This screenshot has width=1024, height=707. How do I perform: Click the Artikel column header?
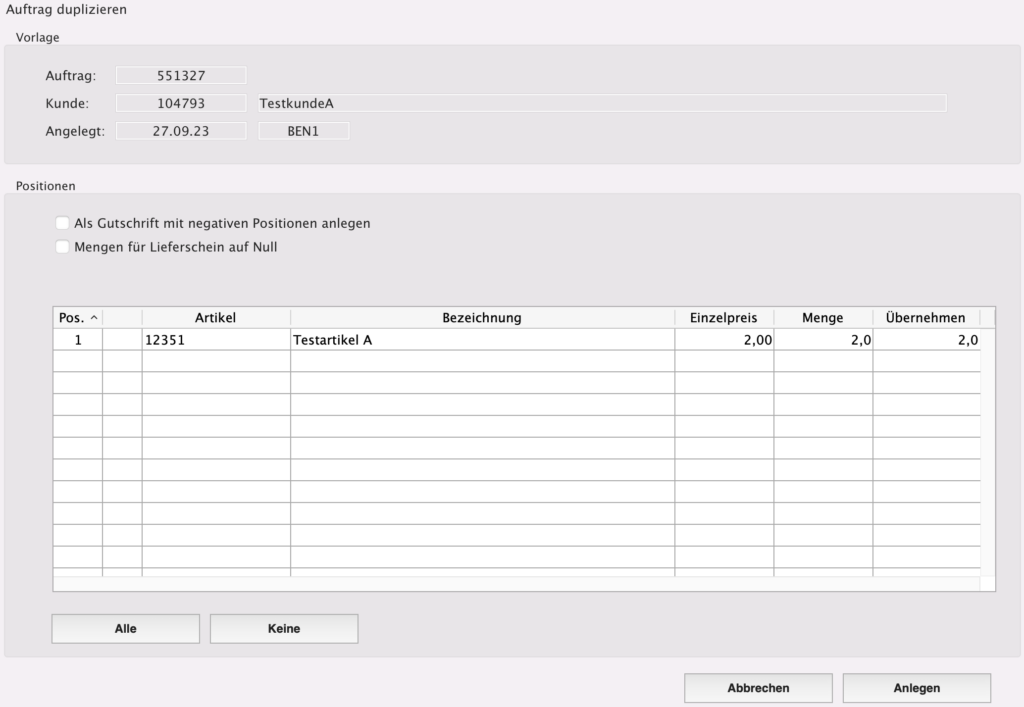coord(216,318)
